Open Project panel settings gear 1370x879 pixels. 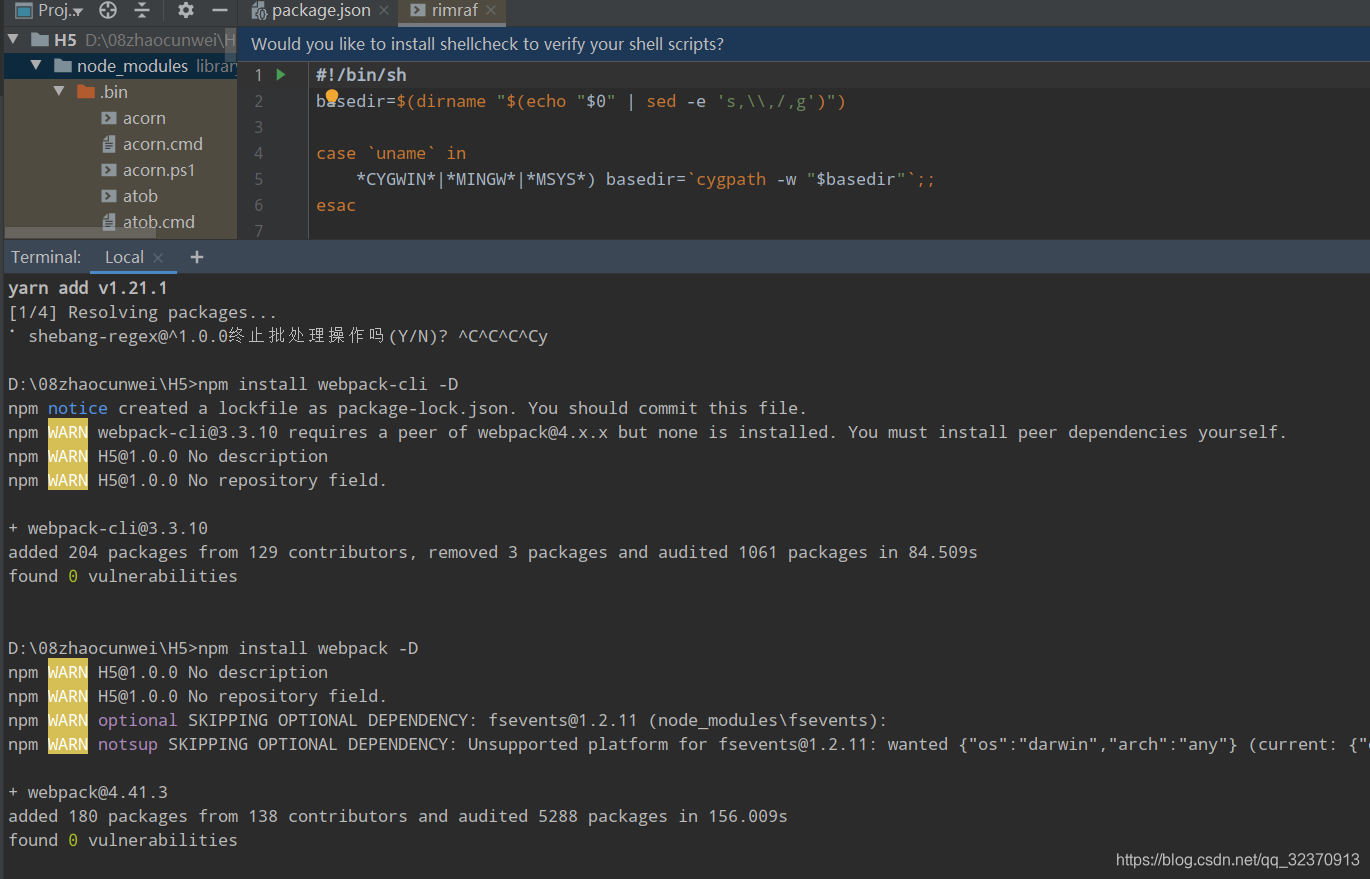pyautogui.click(x=186, y=11)
